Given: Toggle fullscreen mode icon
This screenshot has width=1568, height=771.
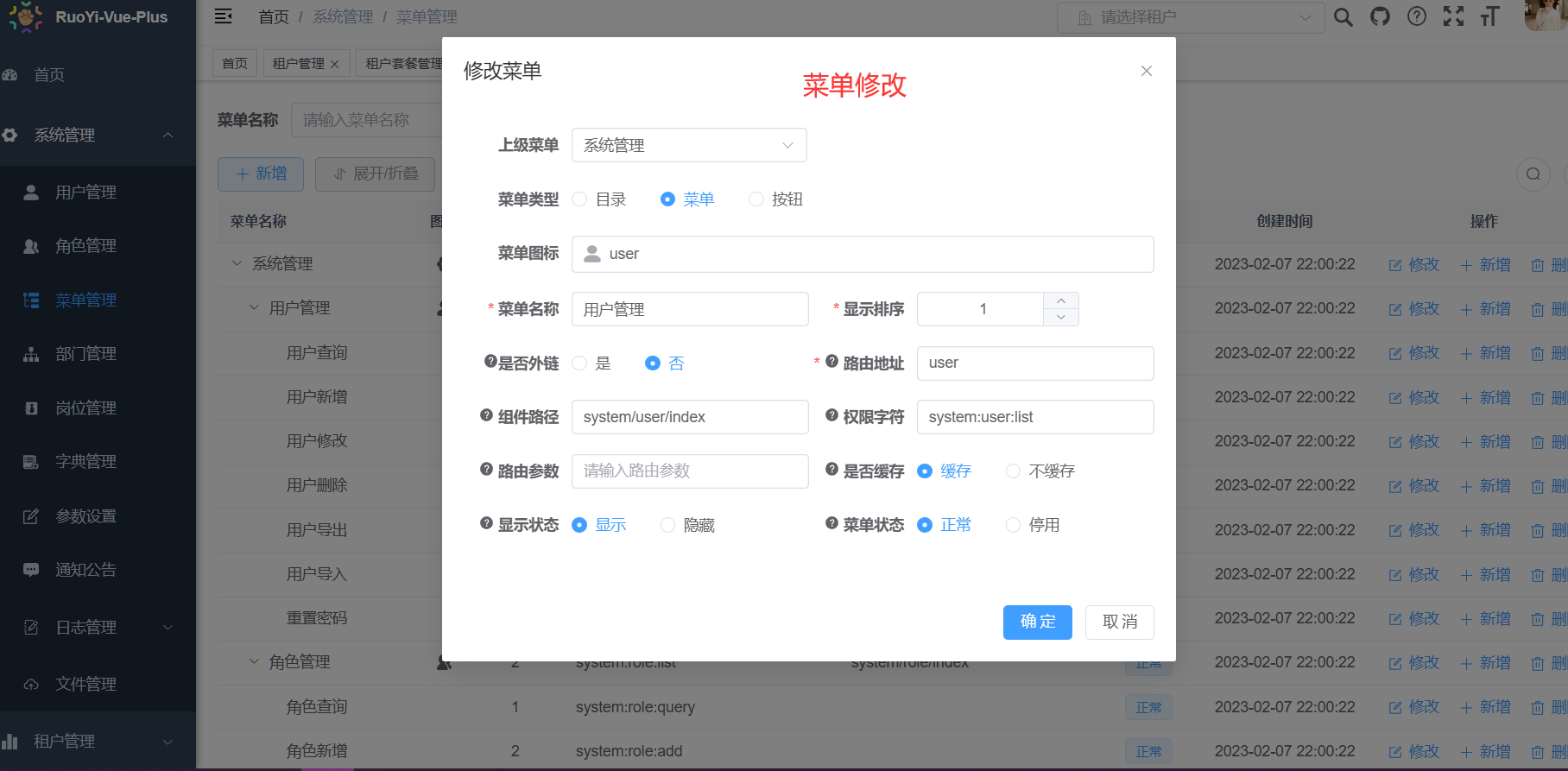Looking at the screenshot, I should pyautogui.click(x=1454, y=16).
